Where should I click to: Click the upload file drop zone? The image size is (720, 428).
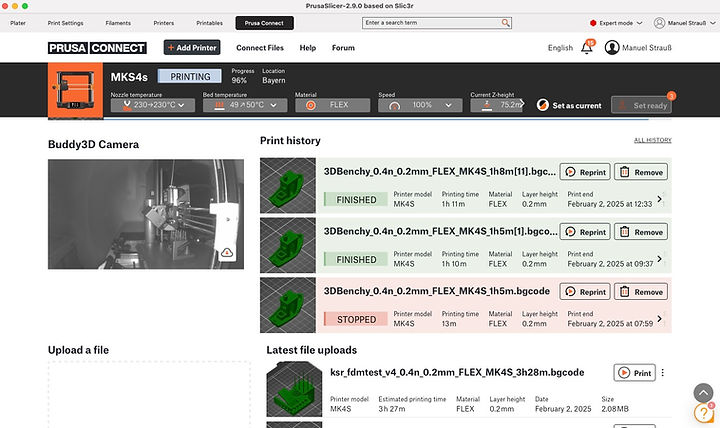(149, 394)
